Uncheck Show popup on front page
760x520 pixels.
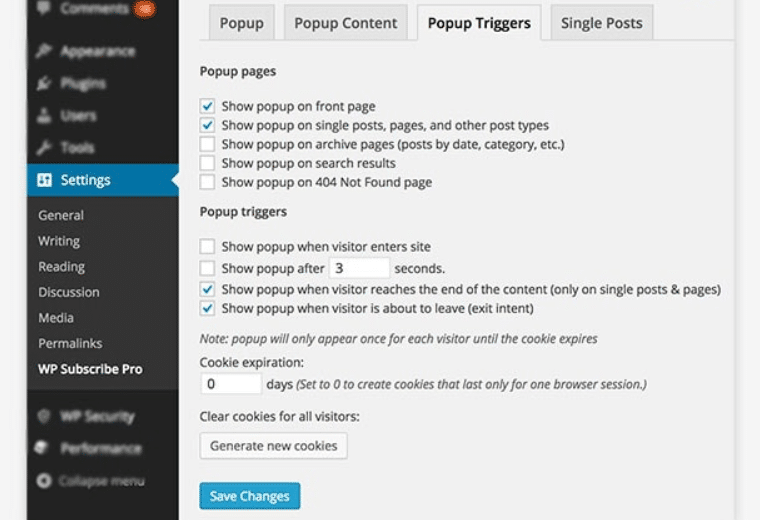click(x=207, y=106)
